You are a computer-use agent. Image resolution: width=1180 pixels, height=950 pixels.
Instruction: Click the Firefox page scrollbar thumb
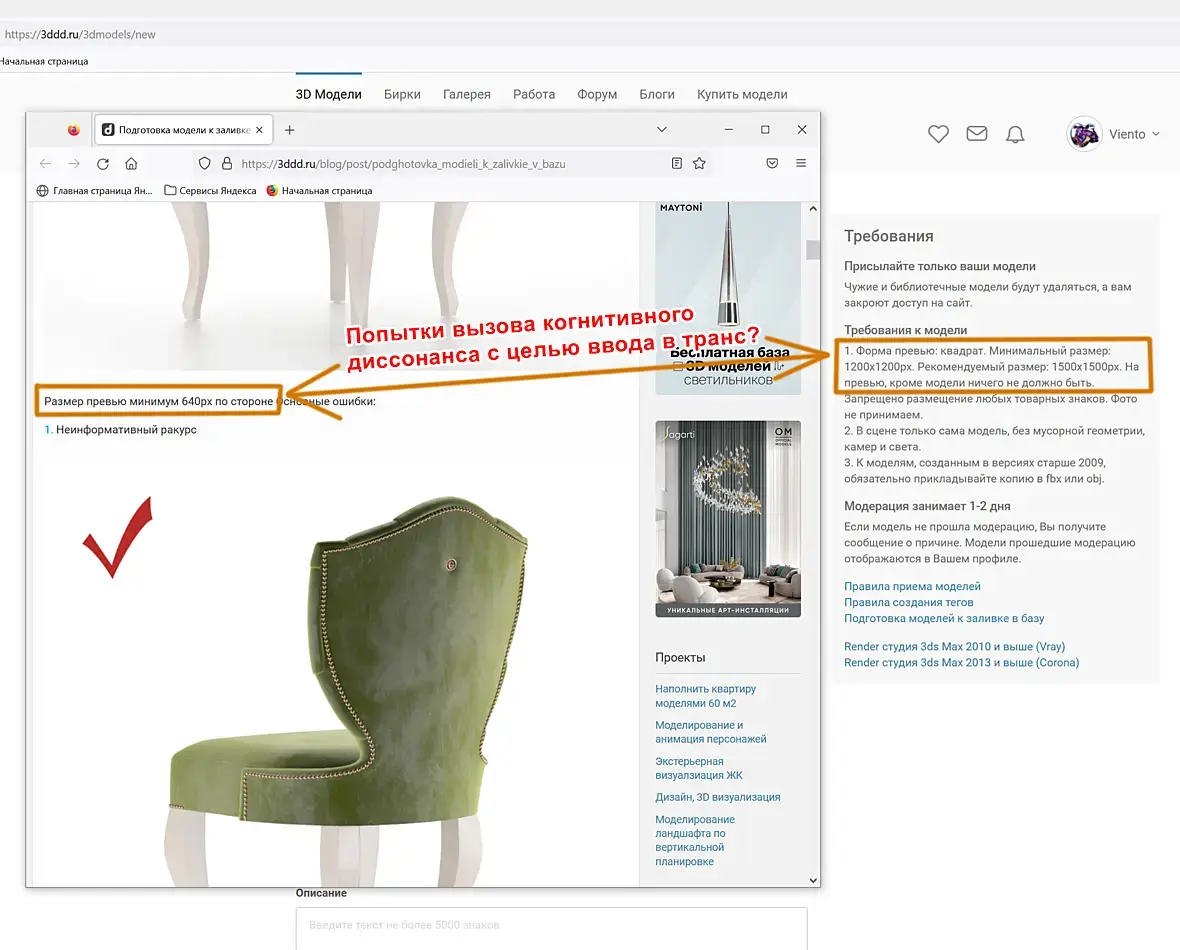[813, 249]
